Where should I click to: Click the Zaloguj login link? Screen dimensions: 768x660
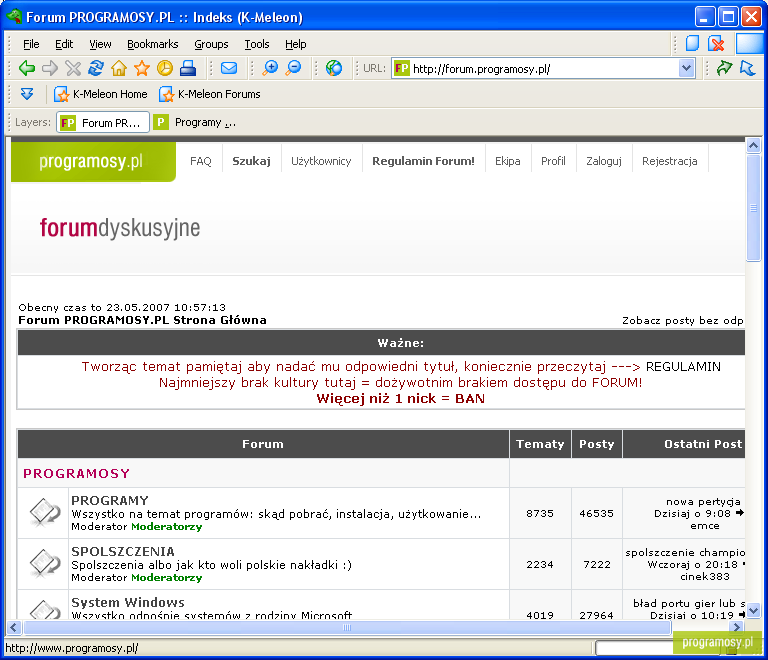603,161
